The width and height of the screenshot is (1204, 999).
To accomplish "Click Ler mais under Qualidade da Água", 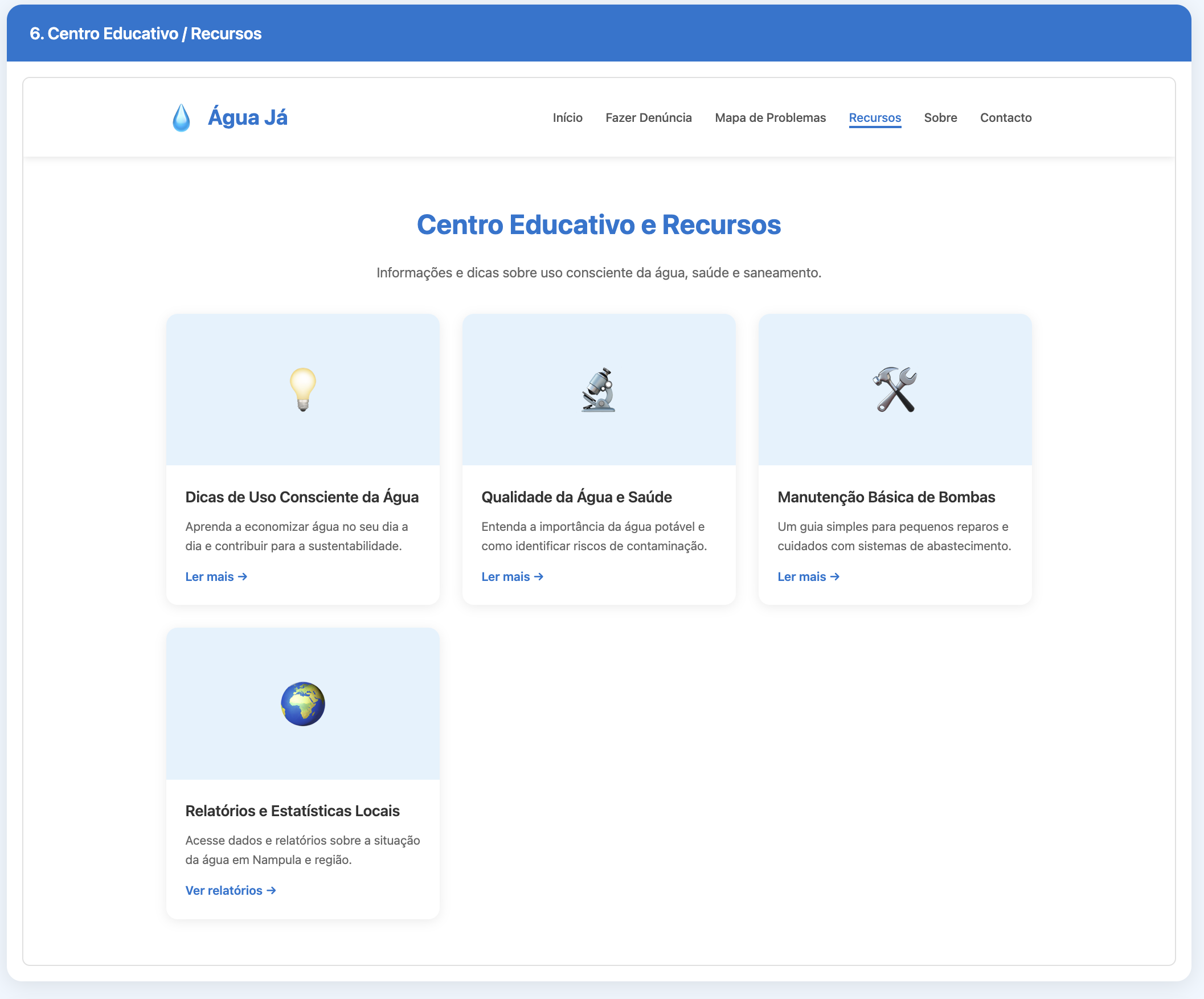I will tap(512, 577).
